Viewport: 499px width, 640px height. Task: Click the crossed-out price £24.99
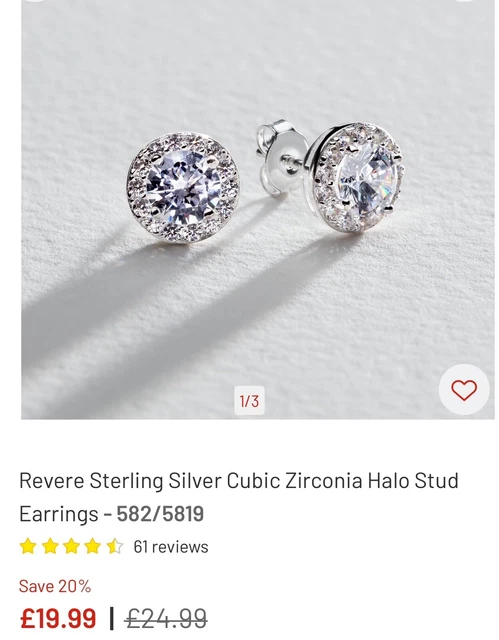pyautogui.click(x=166, y=618)
